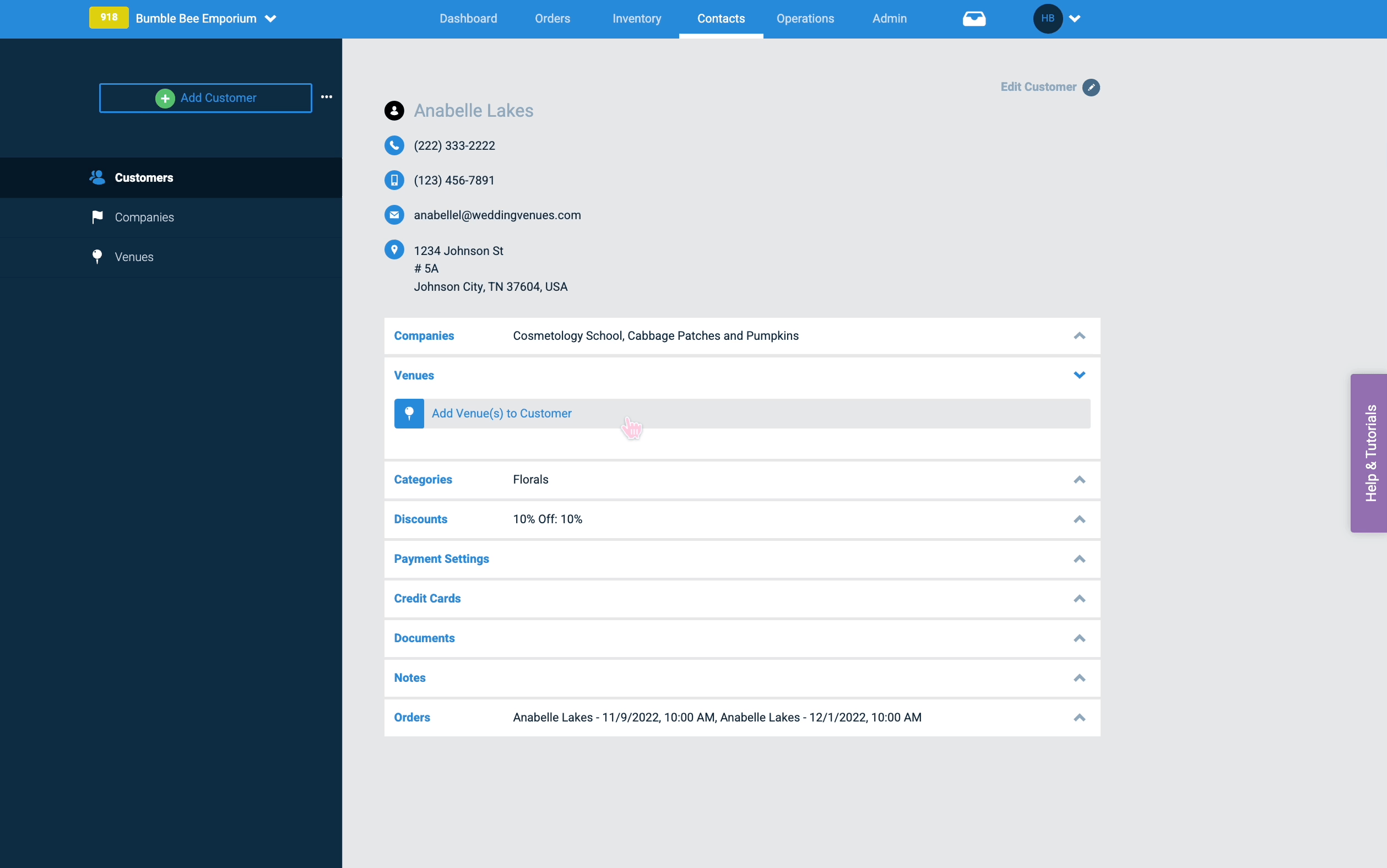Click the phone number (222) 333-2222
This screenshot has height=868, width=1387.
coord(454,146)
